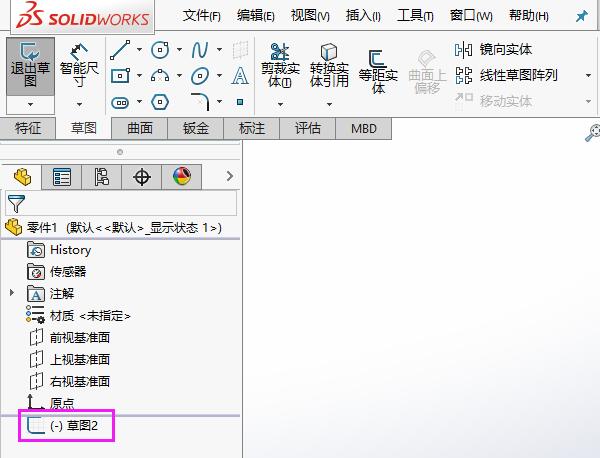The image size is (600, 458).
Task: Click the Trim Entities (剪裁实体) tool
Action: (x=280, y=66)
